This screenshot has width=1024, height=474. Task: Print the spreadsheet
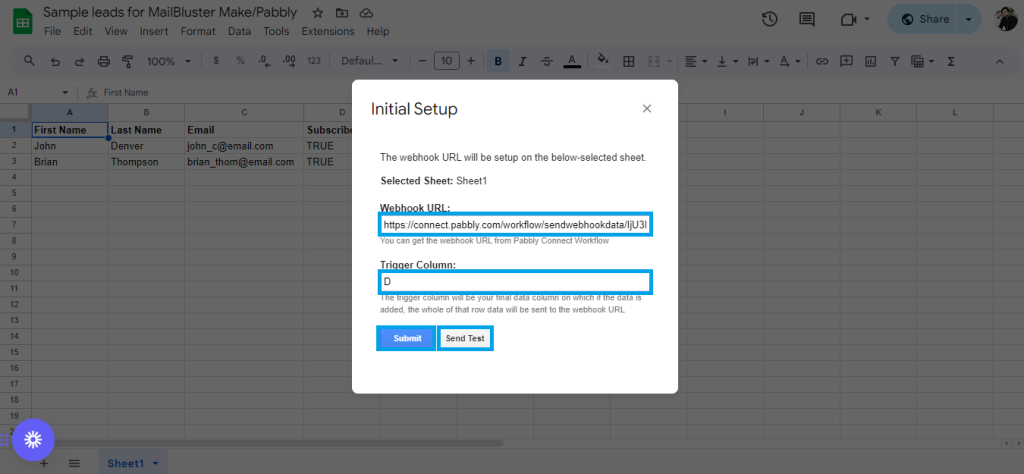[103, 61]
